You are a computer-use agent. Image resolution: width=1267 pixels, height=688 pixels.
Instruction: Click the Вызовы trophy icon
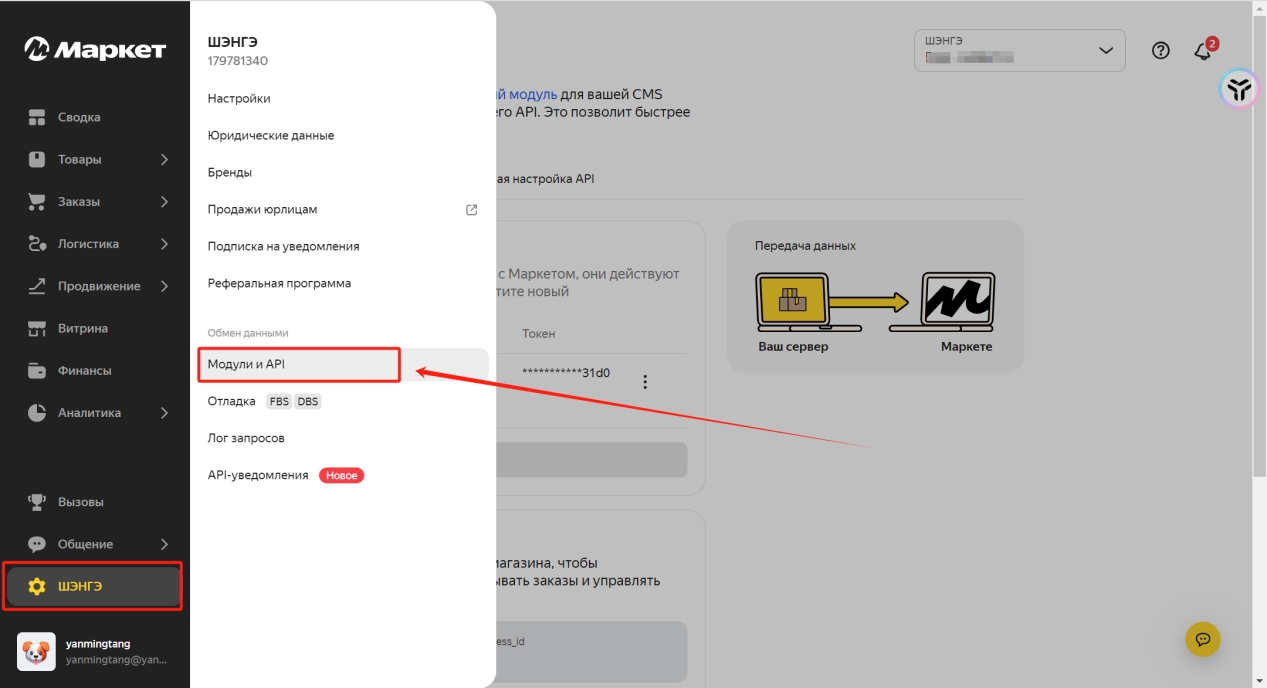coord(37,502)
